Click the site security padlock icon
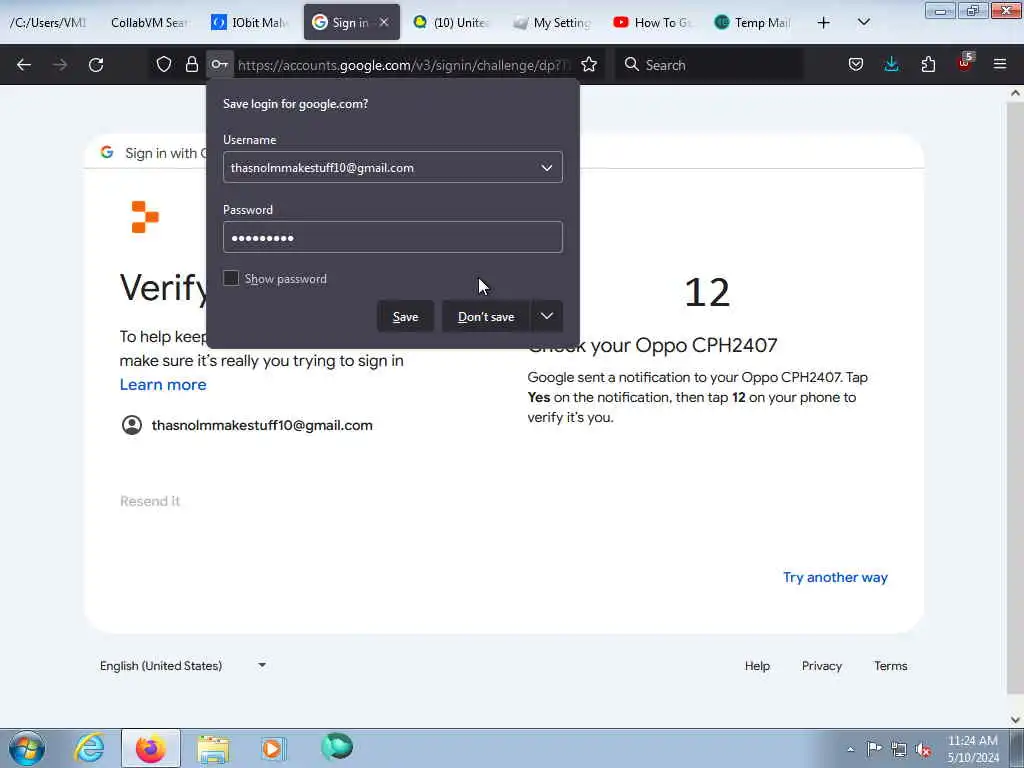This screenshot has width=1024, height=768. [x=191, y=64]
